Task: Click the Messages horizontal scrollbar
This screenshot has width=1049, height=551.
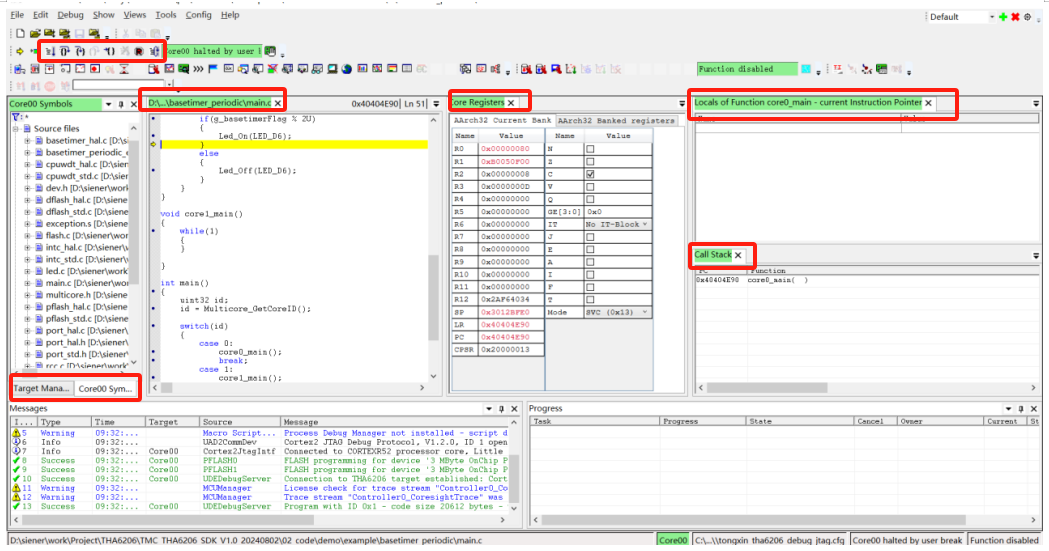Action: [262, 520]
